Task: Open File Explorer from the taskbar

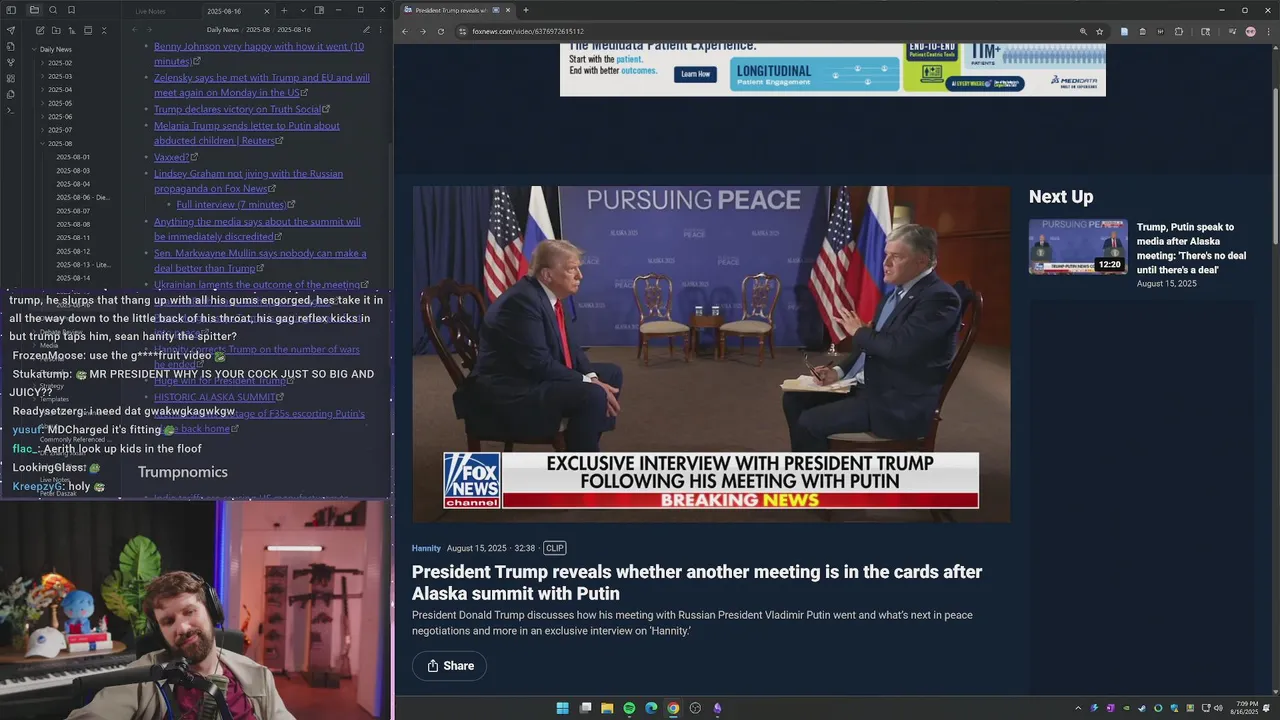Action: pos(607,708)
